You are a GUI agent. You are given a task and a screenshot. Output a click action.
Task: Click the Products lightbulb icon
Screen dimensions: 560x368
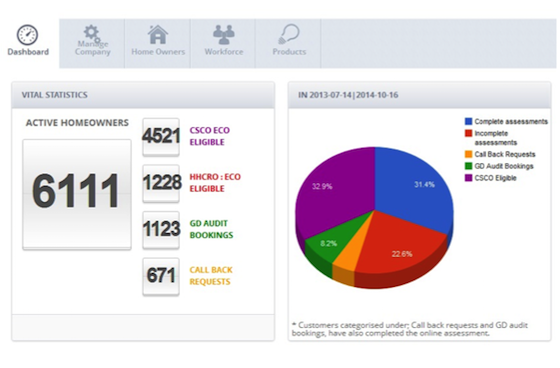pyautogui.click(x=289, y=34)
